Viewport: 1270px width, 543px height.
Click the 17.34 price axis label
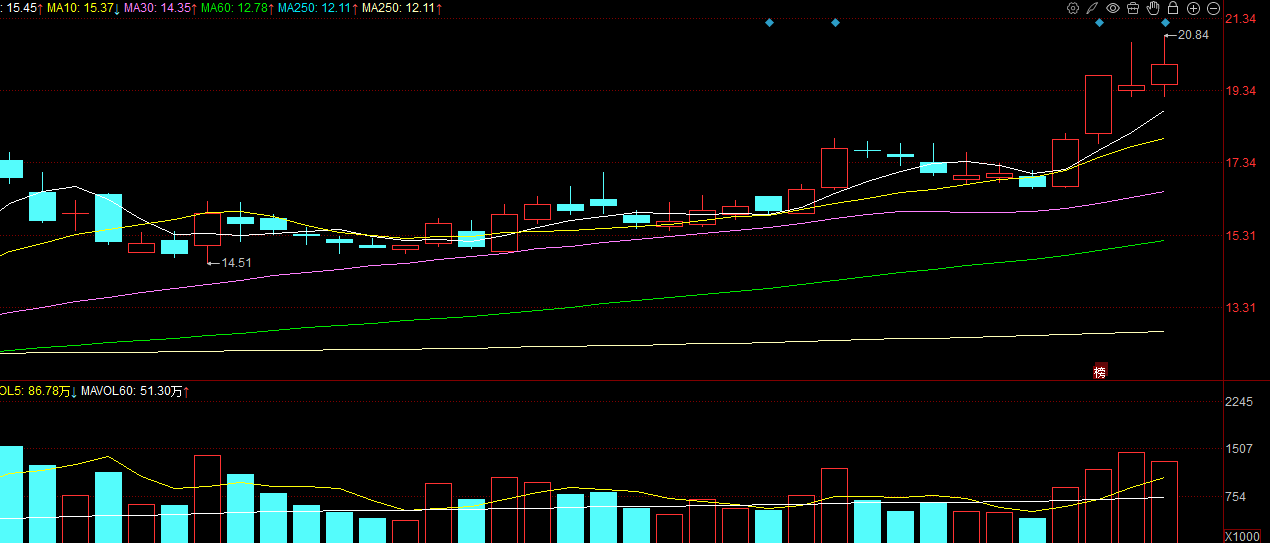coord(1243,162)
